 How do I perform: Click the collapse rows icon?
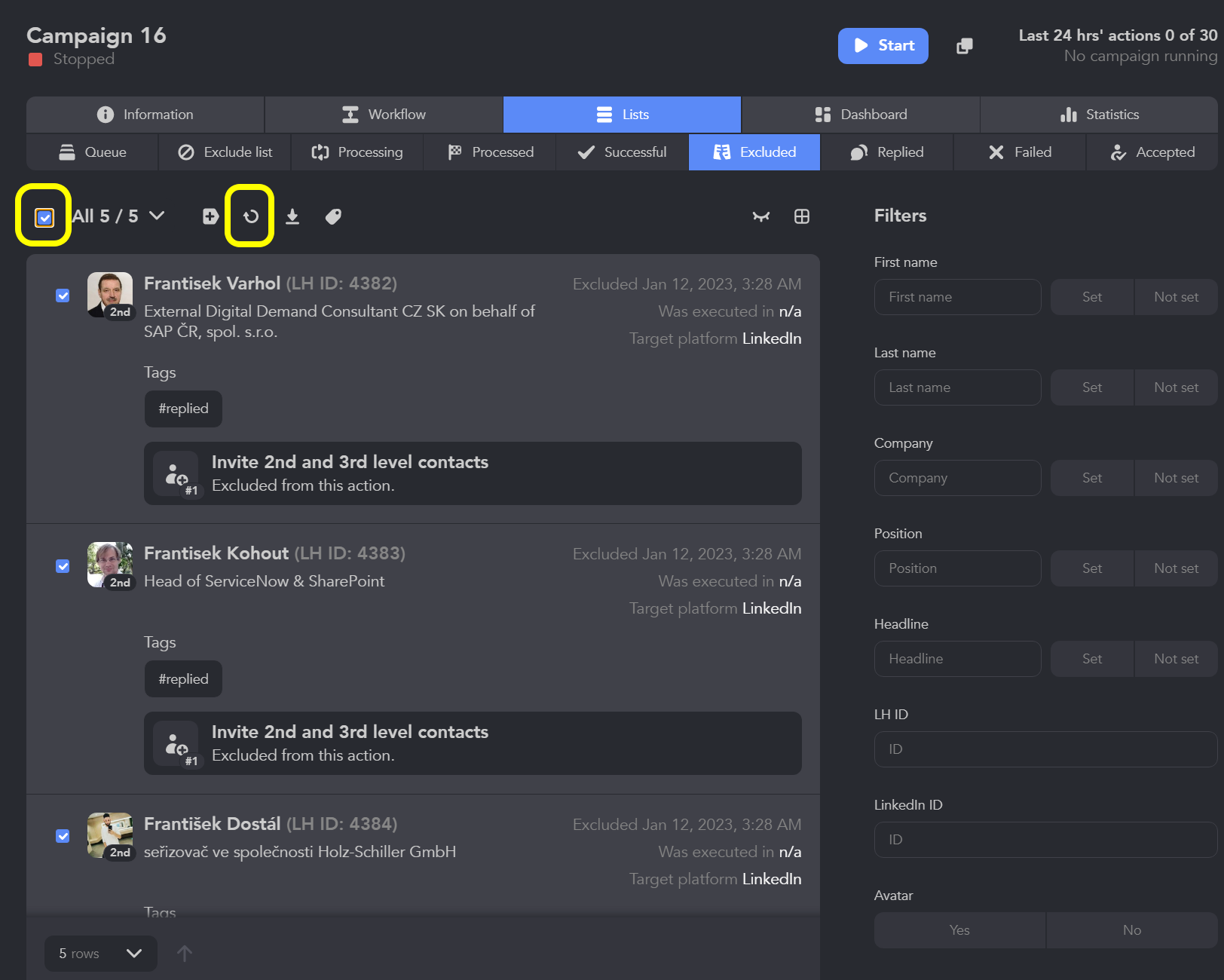[760, 216]
